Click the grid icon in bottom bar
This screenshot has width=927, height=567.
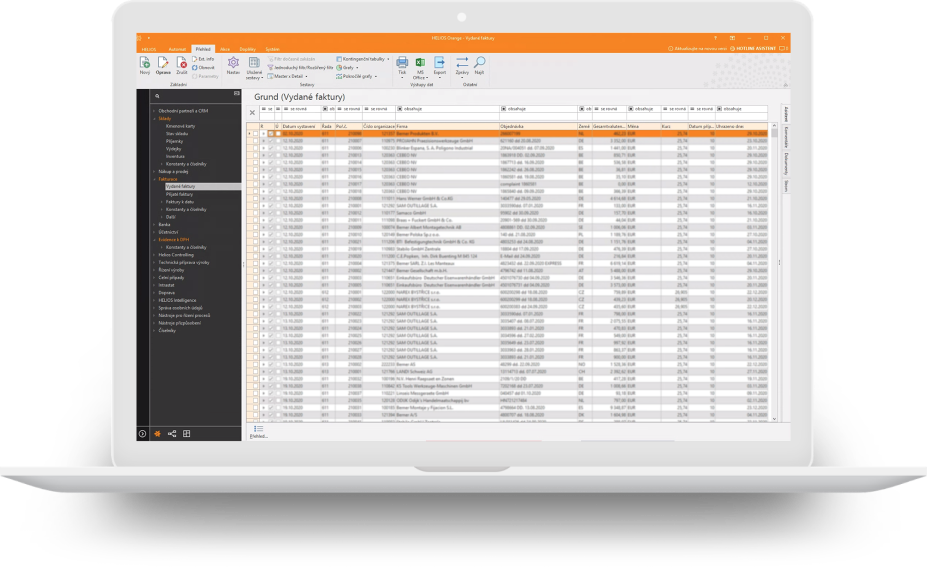pyautogui.click(x=187, y=433)
